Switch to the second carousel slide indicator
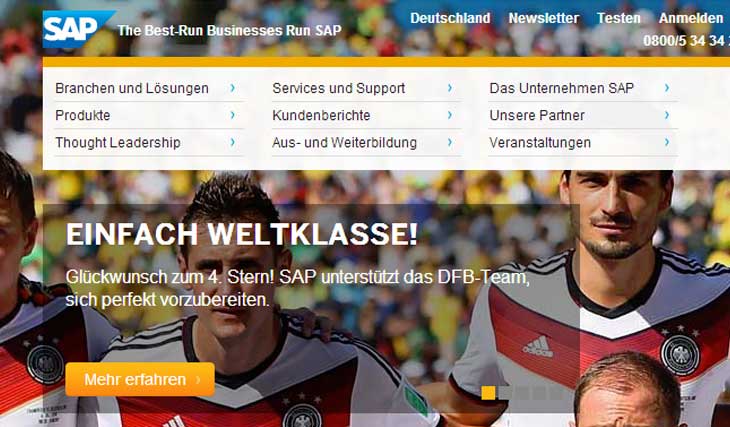 [x=505, y=393]
